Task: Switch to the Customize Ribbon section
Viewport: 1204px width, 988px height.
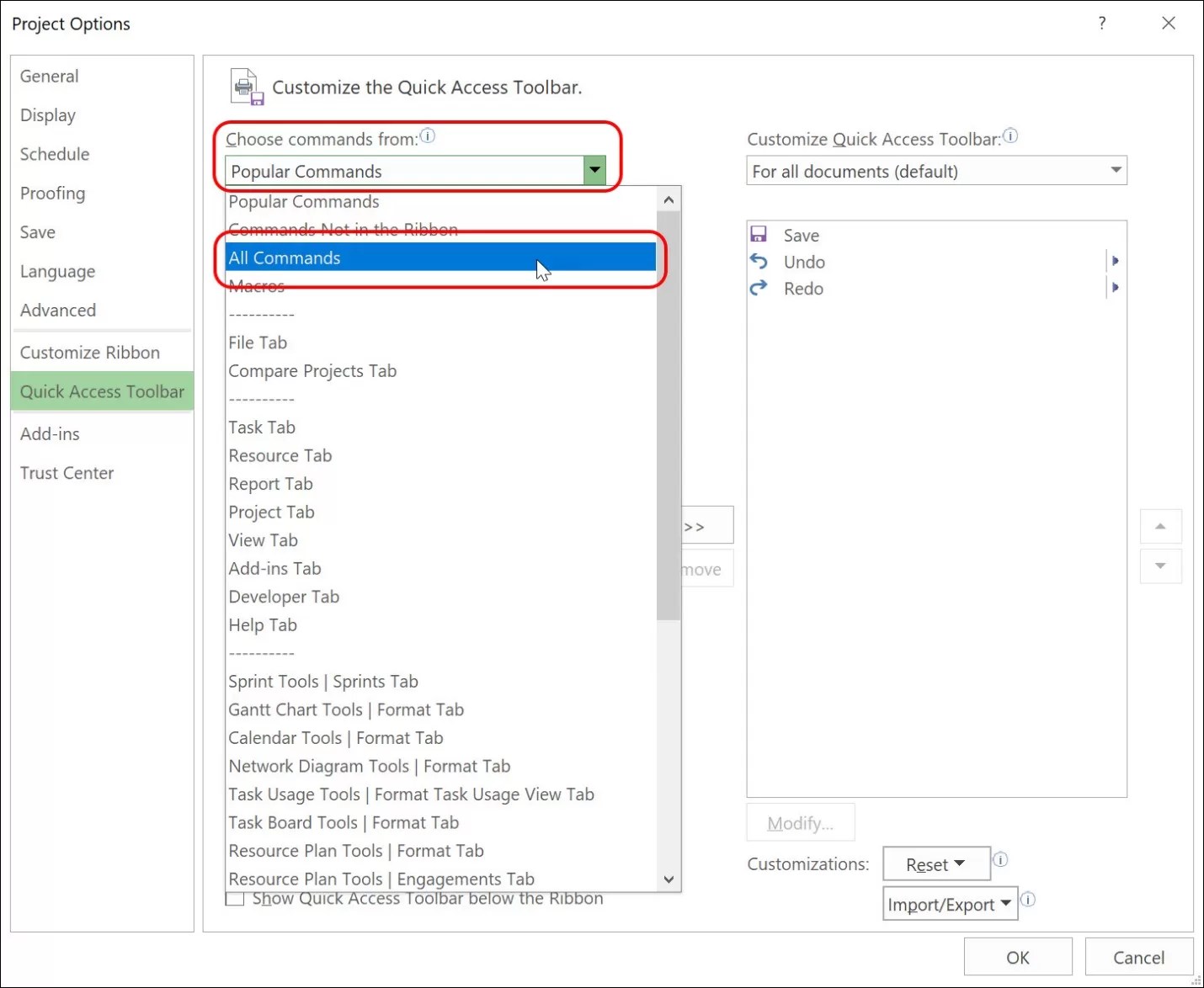Action: tap(90, 352)
